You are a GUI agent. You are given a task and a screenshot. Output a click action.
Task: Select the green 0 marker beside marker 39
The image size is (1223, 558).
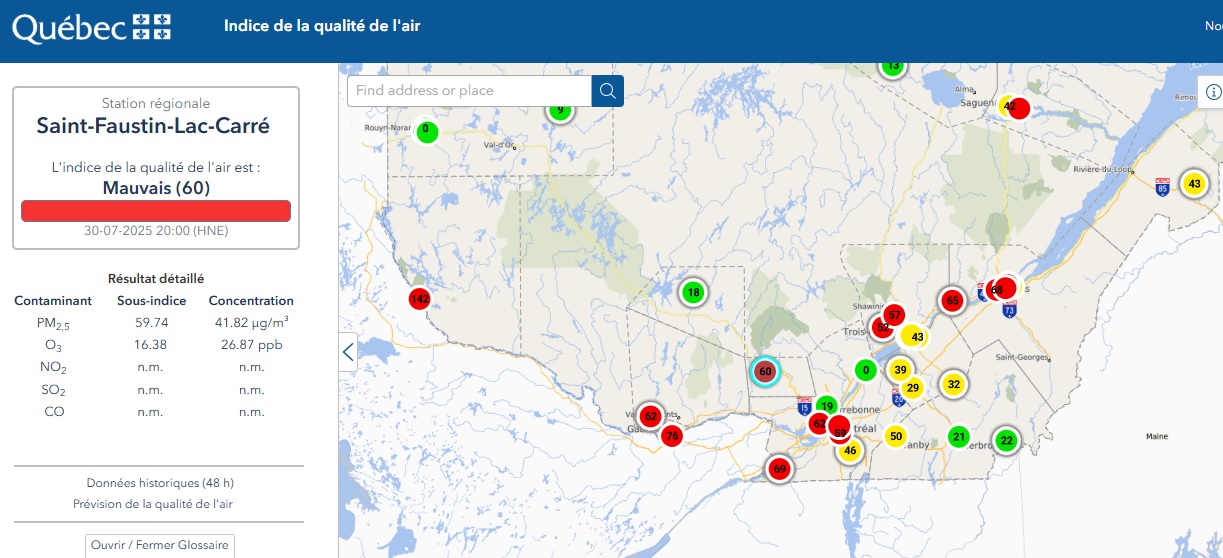tap(866, 370)
